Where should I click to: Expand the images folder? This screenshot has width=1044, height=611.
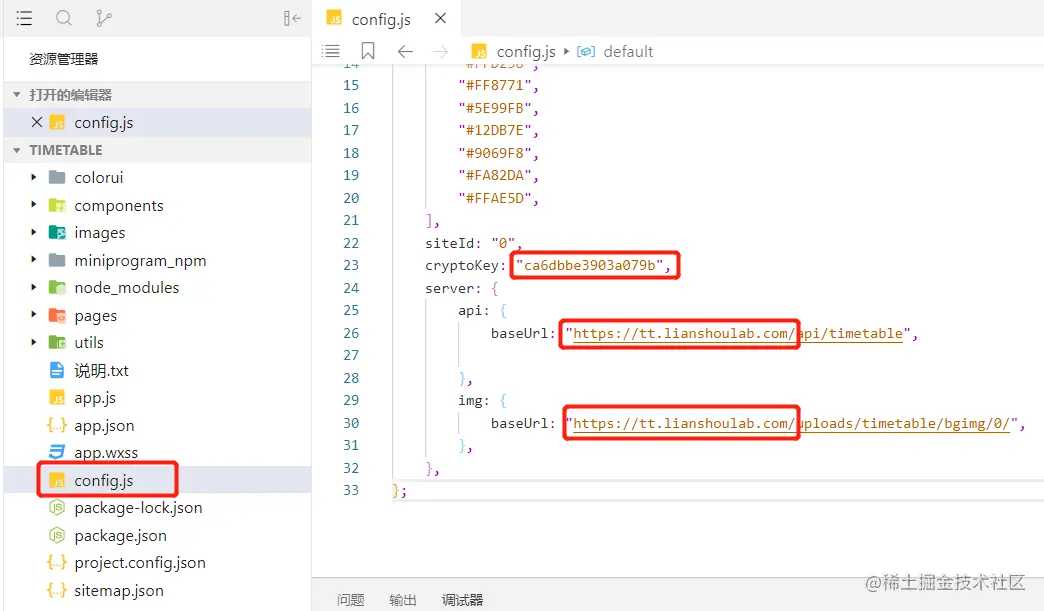[33, 232]
